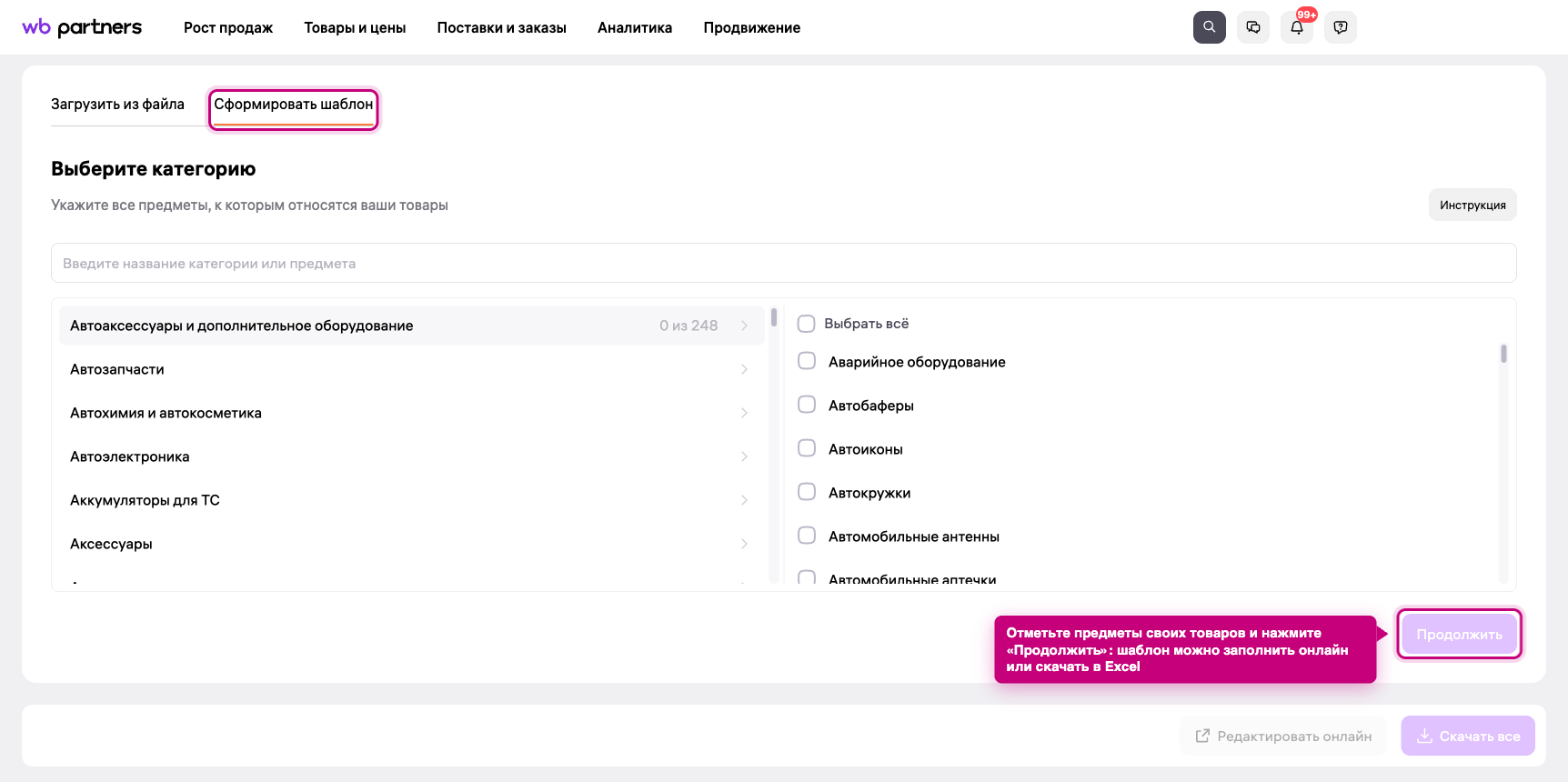
Task: Open the Поставки и заказы menu
Action: pyautogui.click(x=502, y=27)
